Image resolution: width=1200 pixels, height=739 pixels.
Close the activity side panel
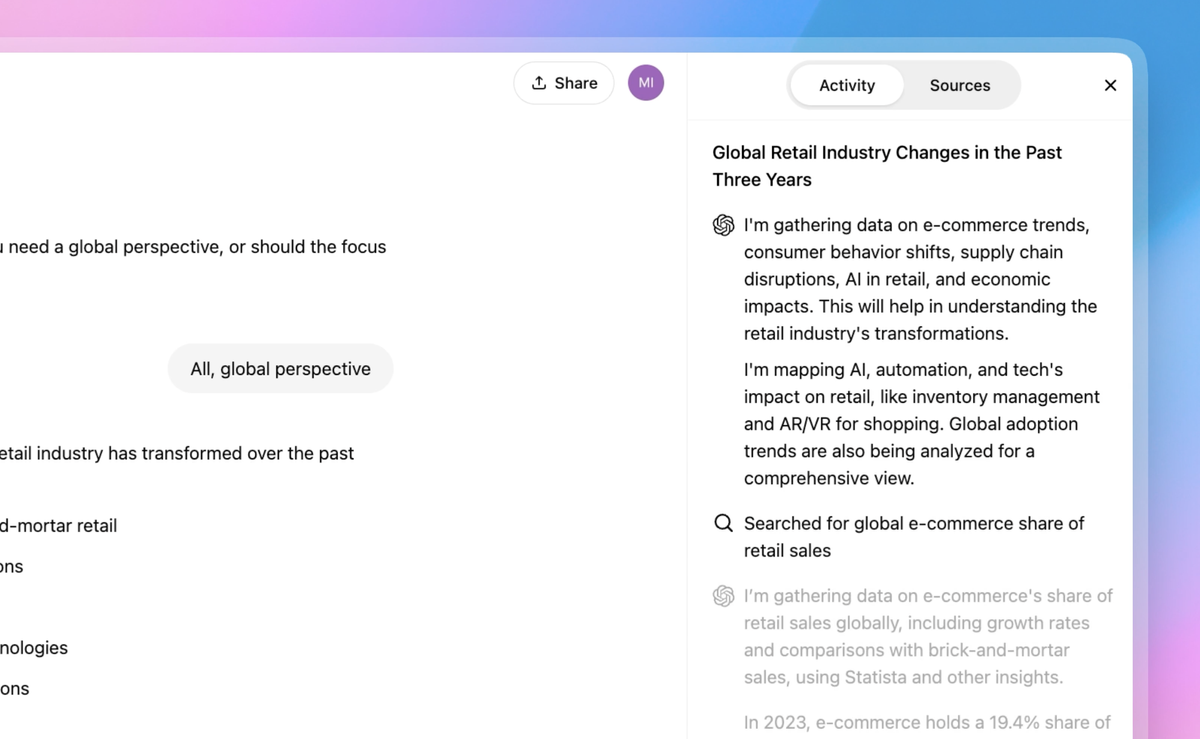[1110, 86]
